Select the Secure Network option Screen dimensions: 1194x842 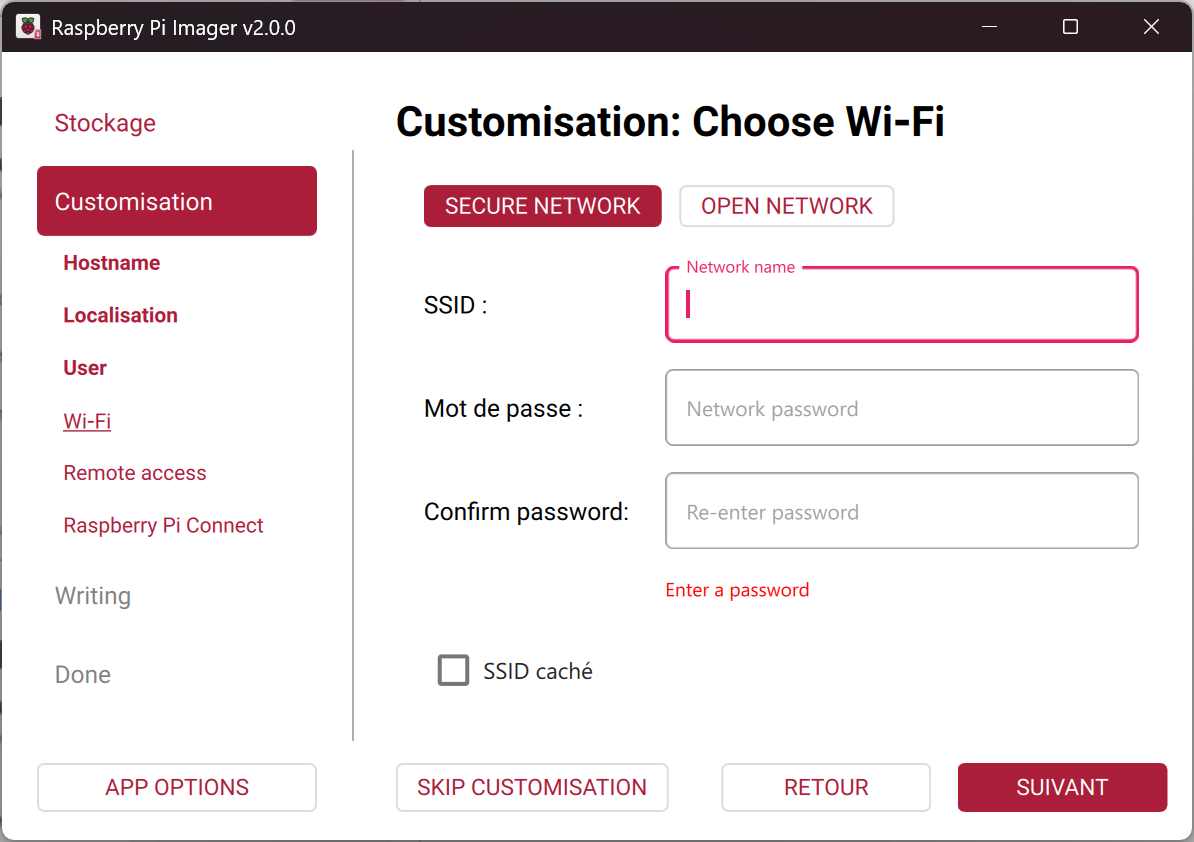pos(542,206)
